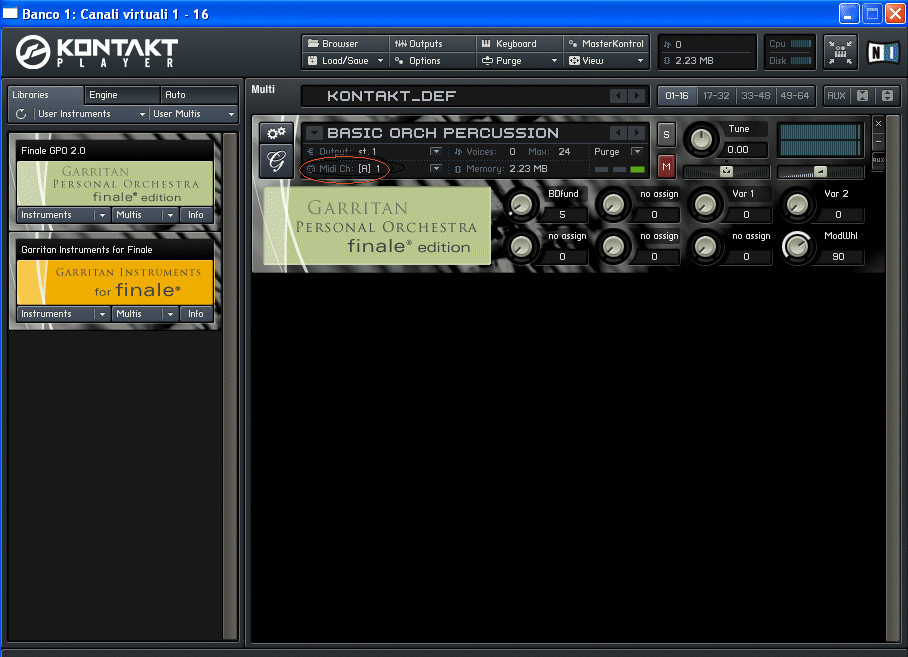Click the ModWhl knob
908x657 pixels.
[x=797, y=247]
